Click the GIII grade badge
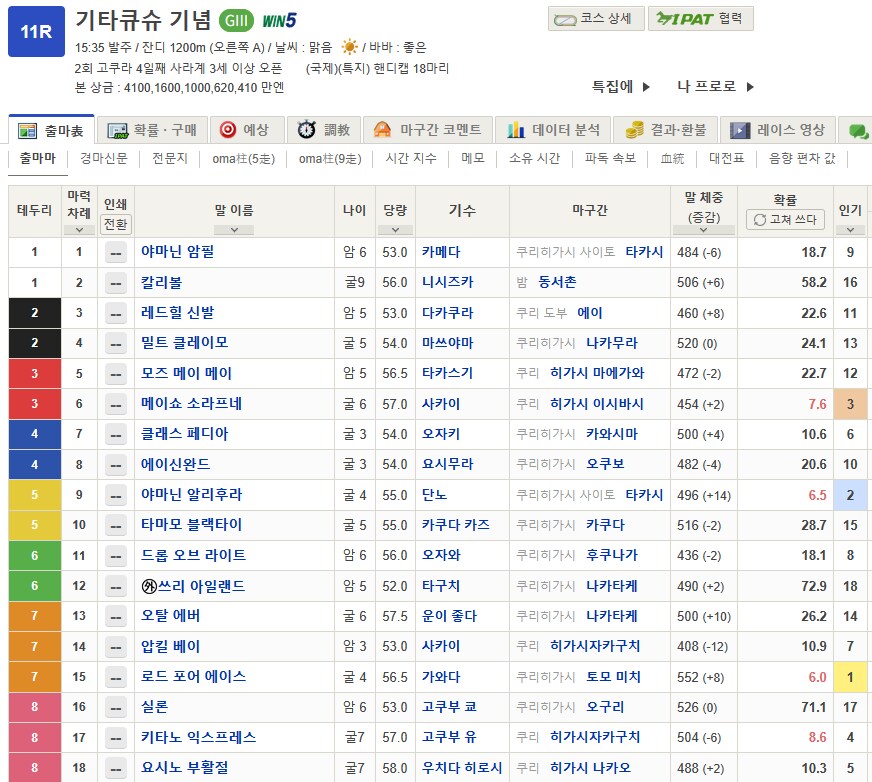Image resolution: width=872 pixels, height=782 pixels. tap(236, 21)
